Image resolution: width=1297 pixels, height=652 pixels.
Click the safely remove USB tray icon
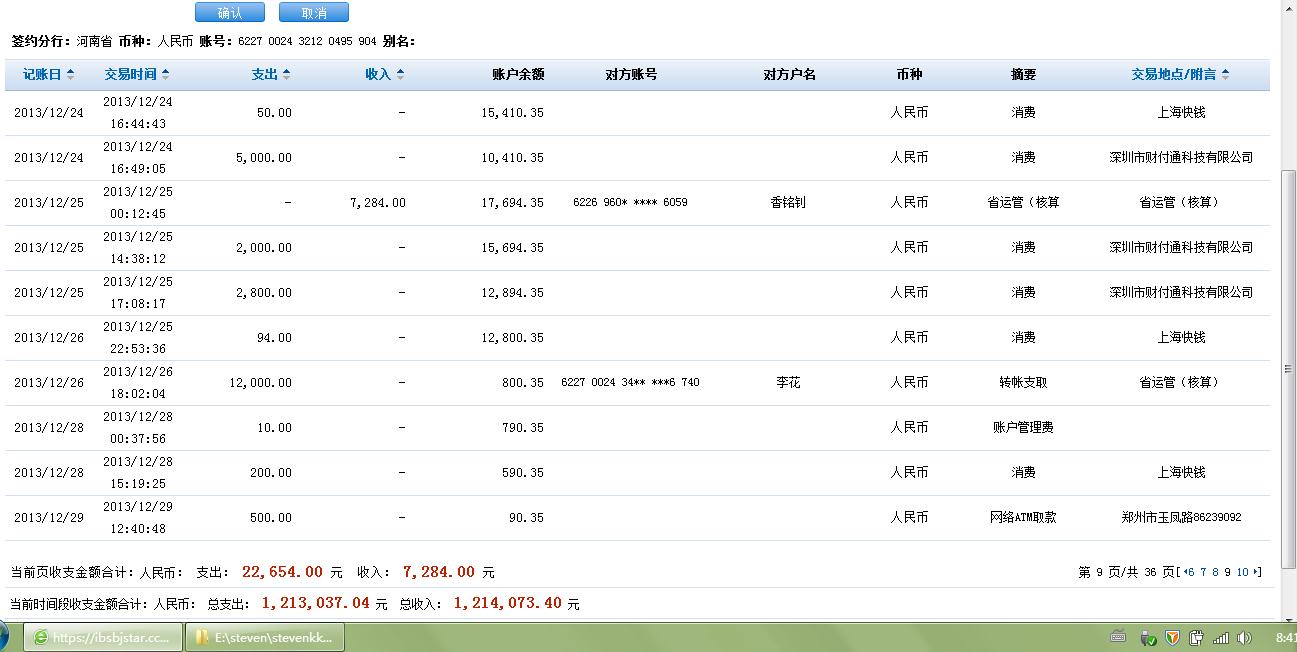(1149, 637)
